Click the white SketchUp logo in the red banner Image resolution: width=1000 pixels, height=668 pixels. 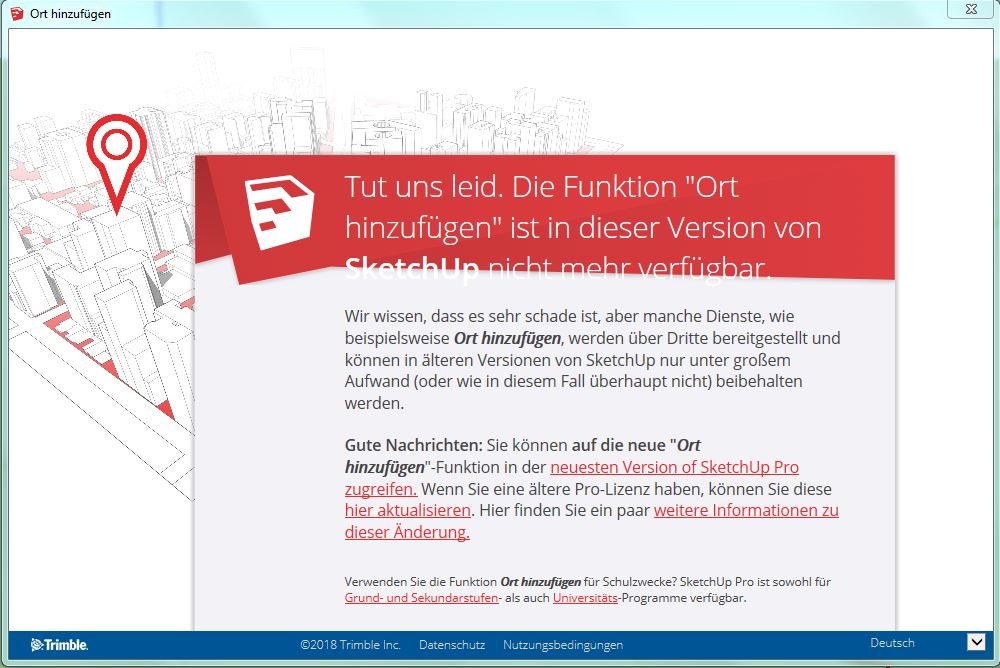click(281, 211)
